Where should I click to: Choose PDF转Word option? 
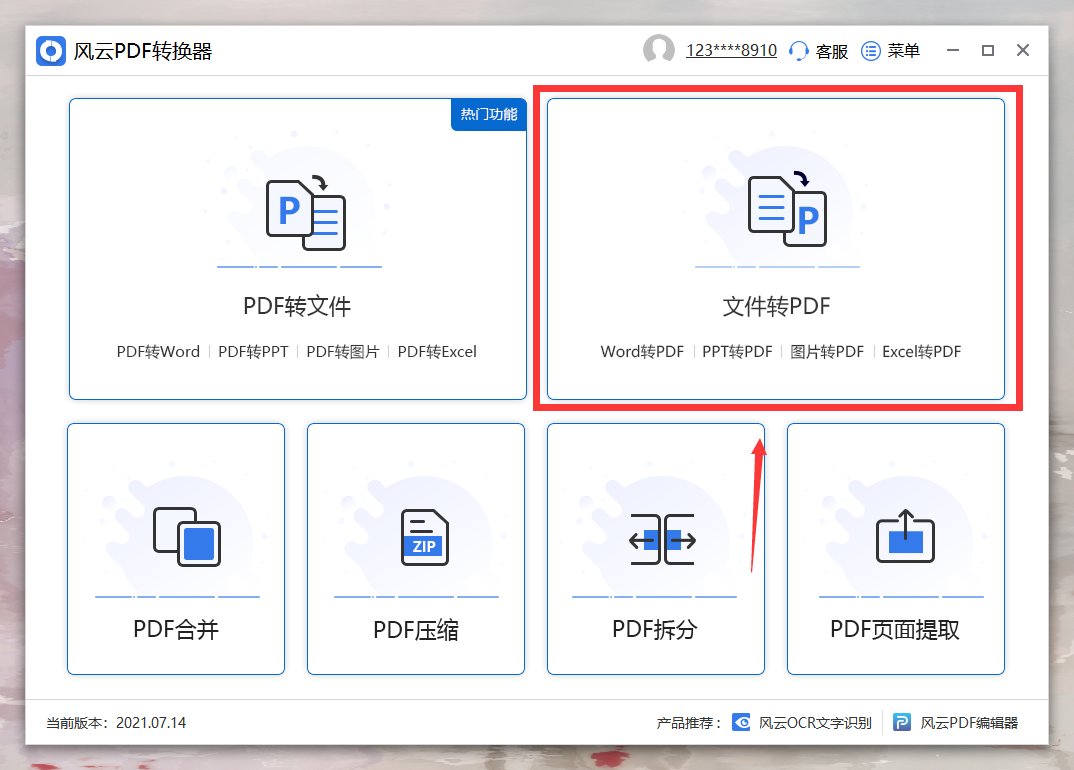pos(158,351)
